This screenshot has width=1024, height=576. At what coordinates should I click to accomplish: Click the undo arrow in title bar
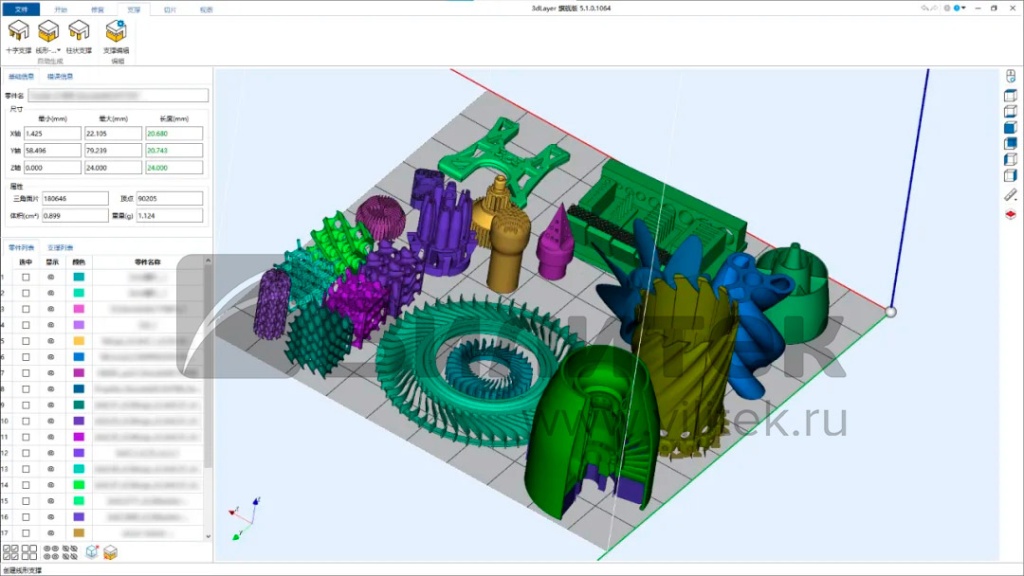pyautogui.click(x=924, y=8)
